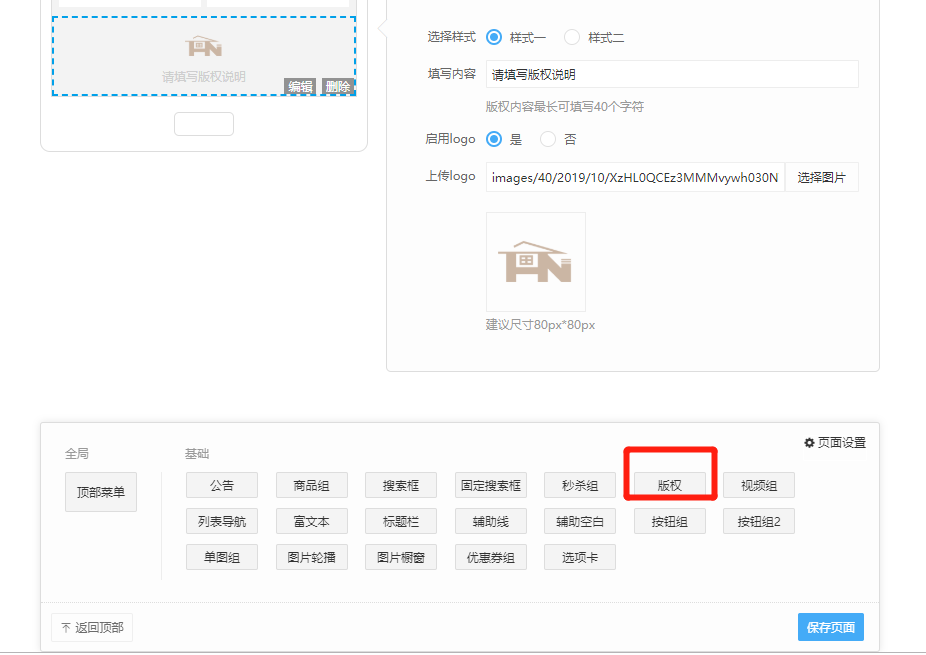
Task: Select 样式一 radio option
Action: point(494,37)
